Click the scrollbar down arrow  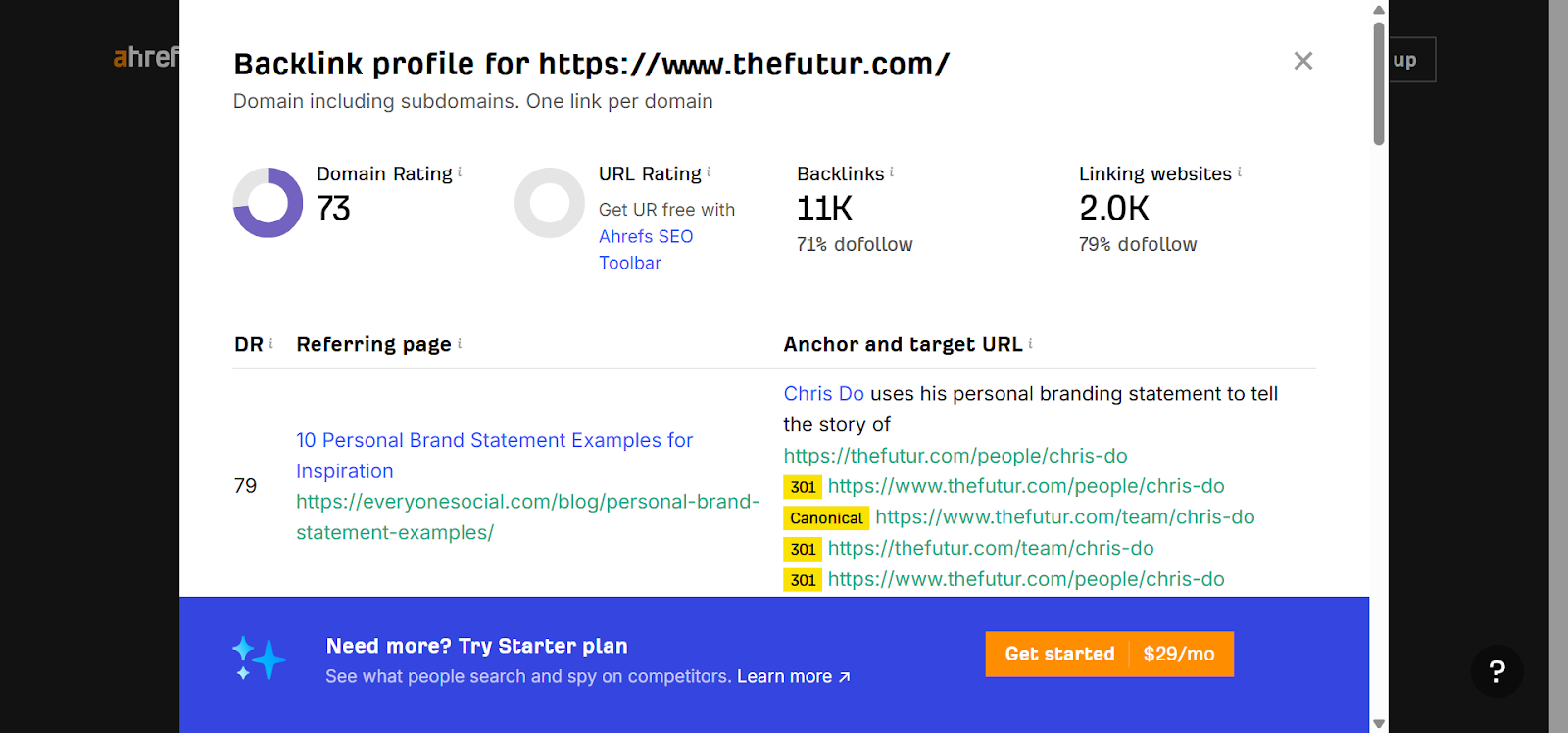(x=1380, y=723)
